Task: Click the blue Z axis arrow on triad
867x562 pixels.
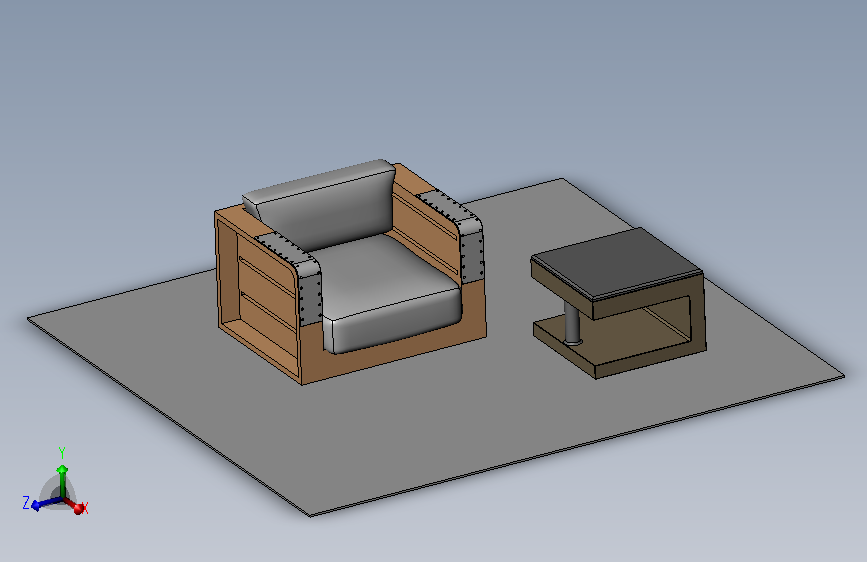Action: 43,504
